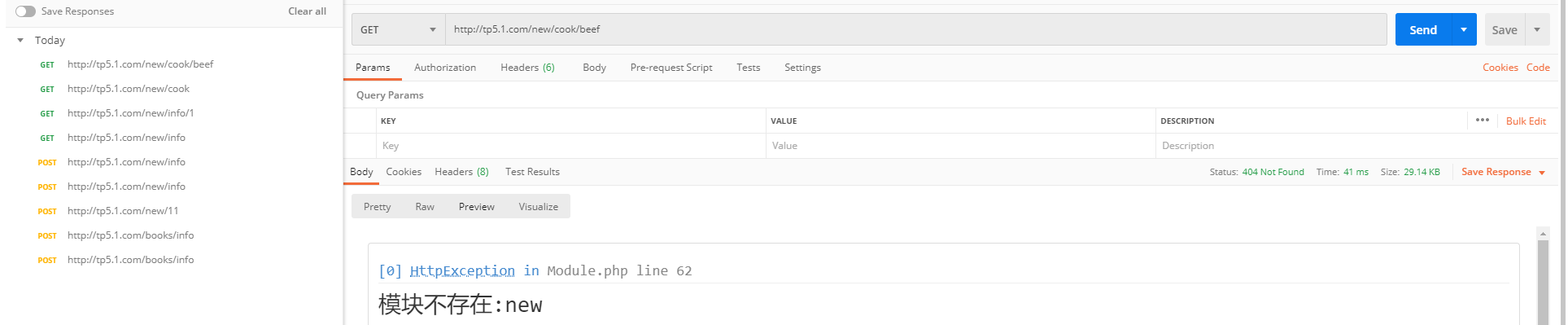Image resolution: width=1568 pixels, height=325 pixels.
Task: Open the Cookies link at right
Action: pos(1500,68)
